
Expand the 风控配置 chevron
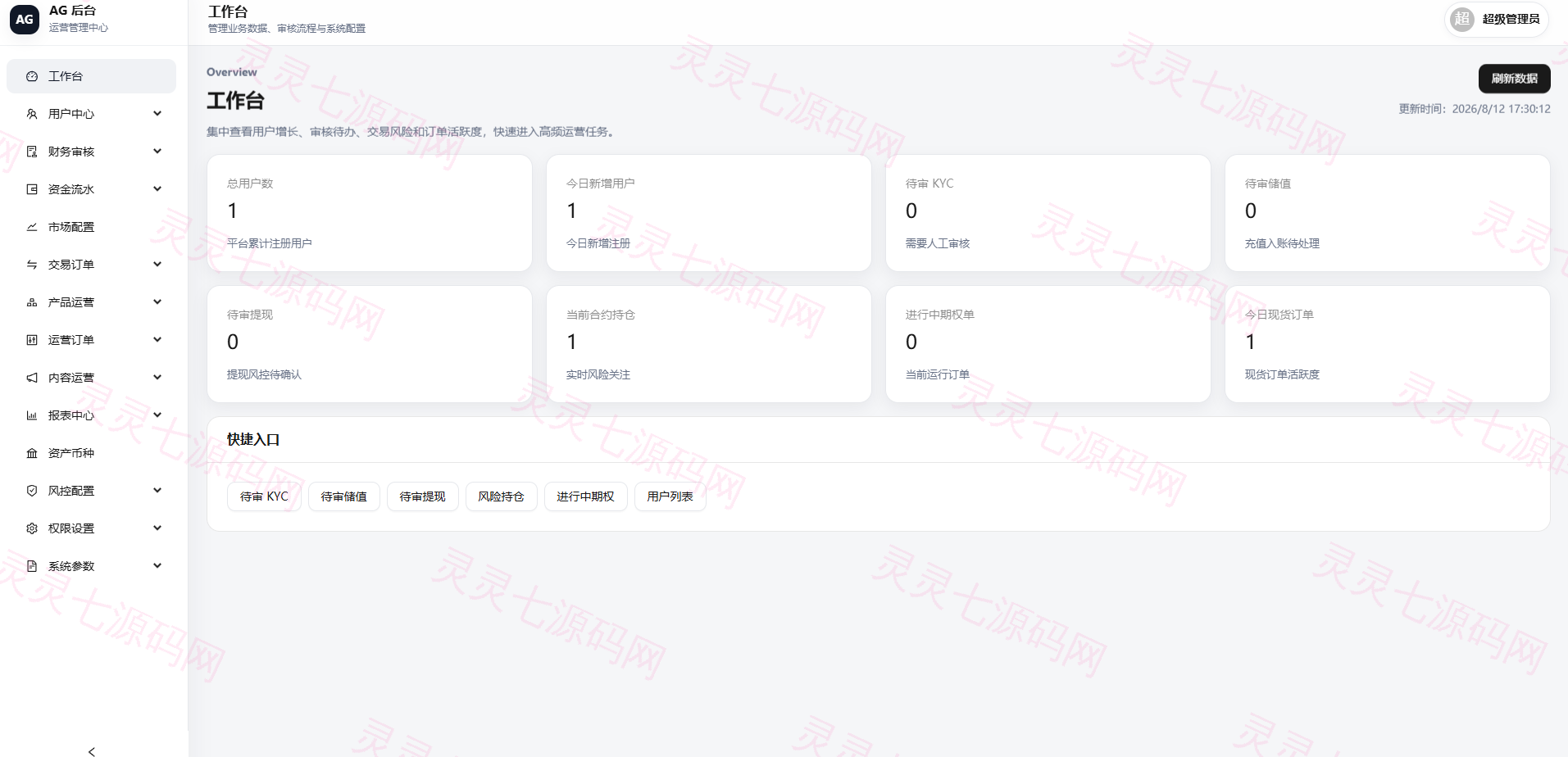(x=157, y=491)
